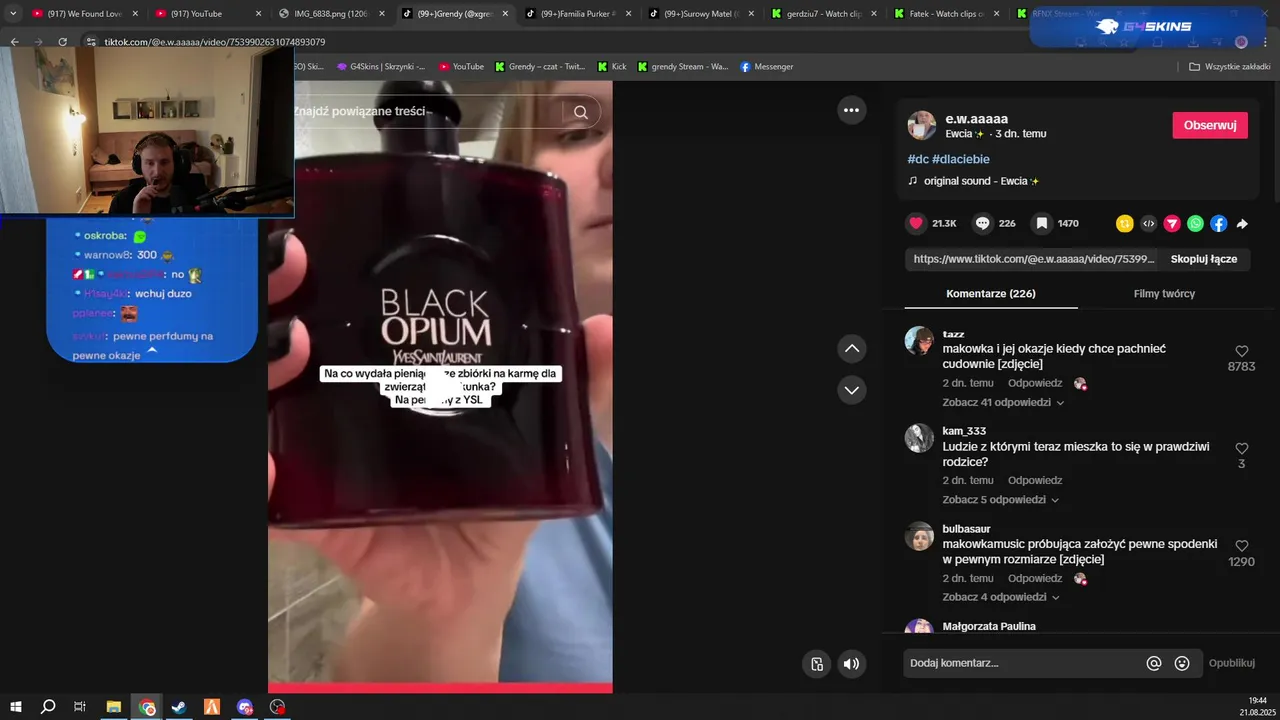Click the browser back arrow
This screenshot has width=1280, height=720.
pos(14,42)
